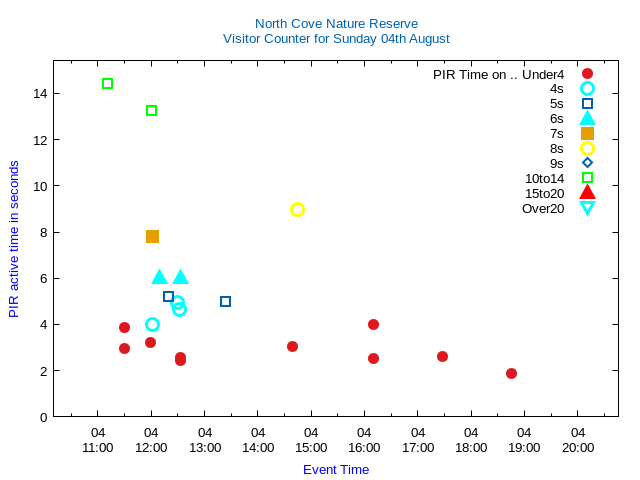Click the blue square legend marker for 5s
This screenshot has width=640, height=480.
[587, 104]
